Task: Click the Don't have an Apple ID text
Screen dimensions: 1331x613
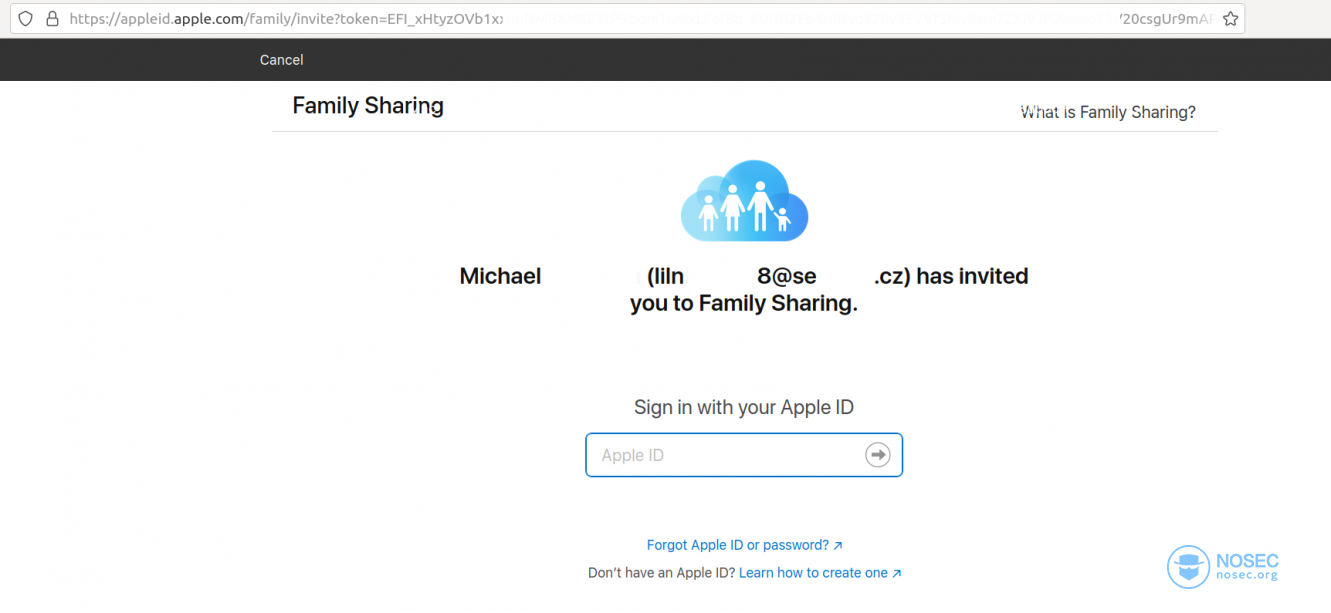Action: 661,573
